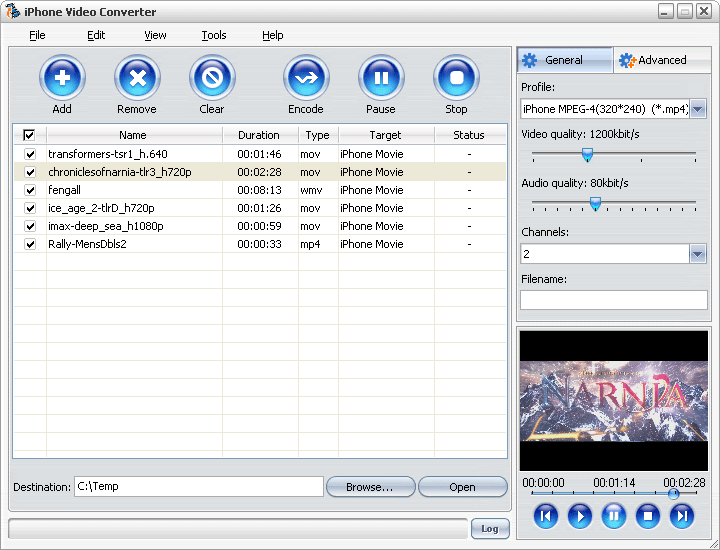Image resolution: width=720 pixels, height=550 pixels.
Task: Click the Browse... button
Action: pyautogui.click(x=370, y=487)
